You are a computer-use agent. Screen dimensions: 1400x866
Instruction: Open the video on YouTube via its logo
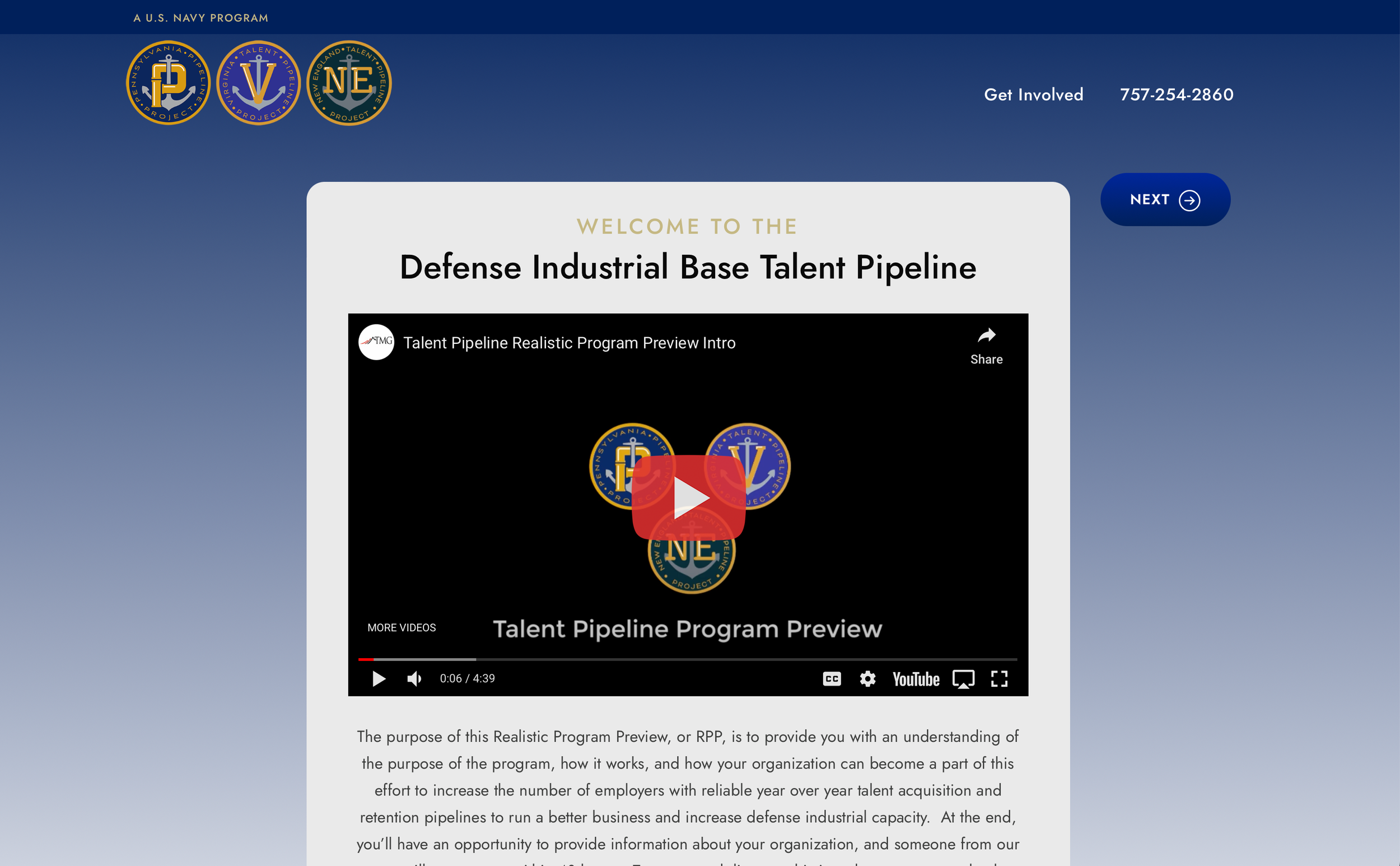917,679
